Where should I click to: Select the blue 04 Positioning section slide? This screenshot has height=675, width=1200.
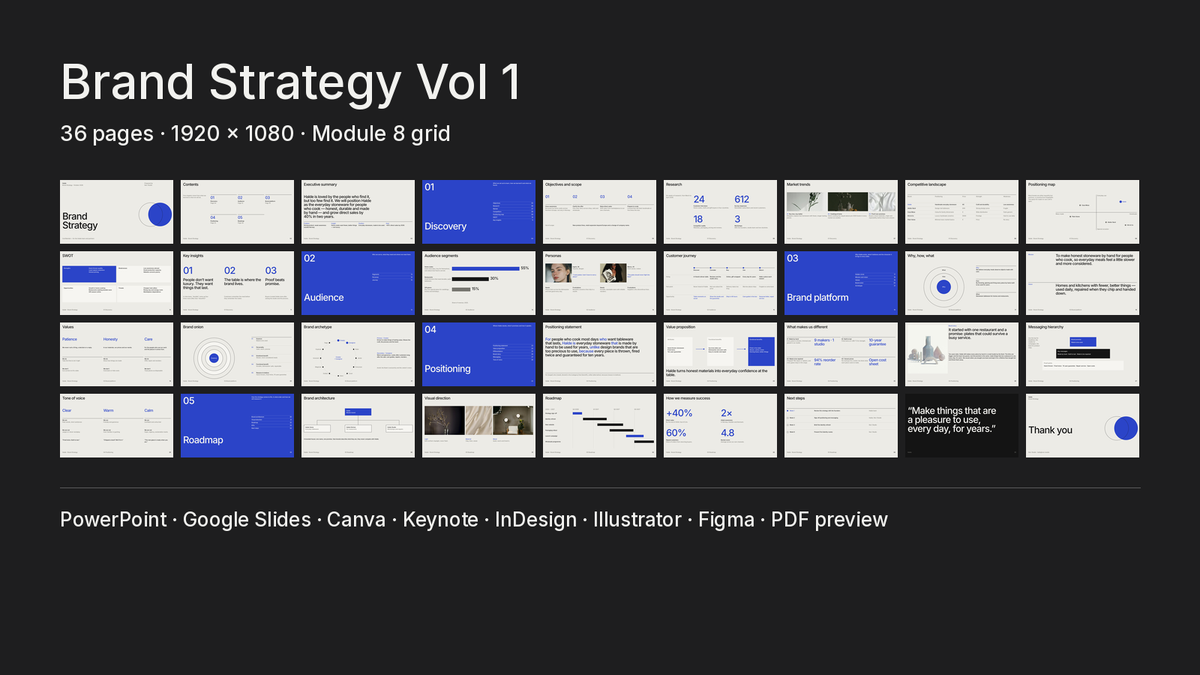[x=479, y=354]
